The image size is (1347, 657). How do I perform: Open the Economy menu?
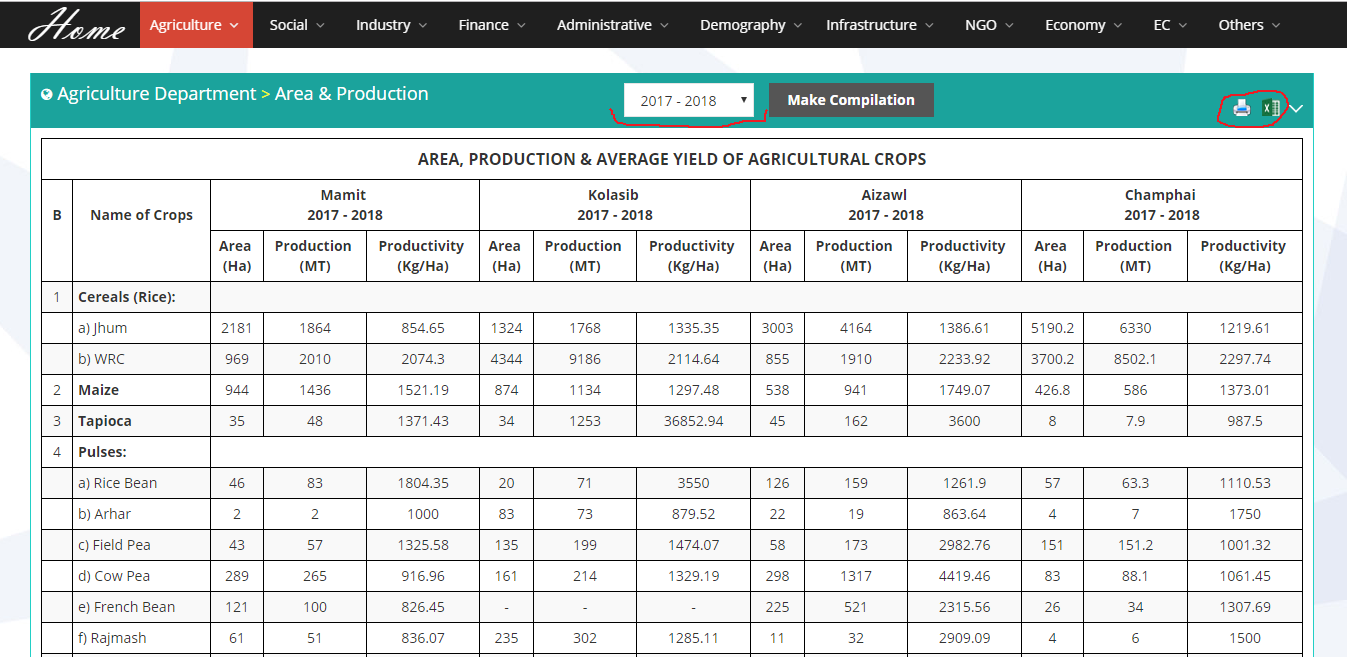[1083, 25]
